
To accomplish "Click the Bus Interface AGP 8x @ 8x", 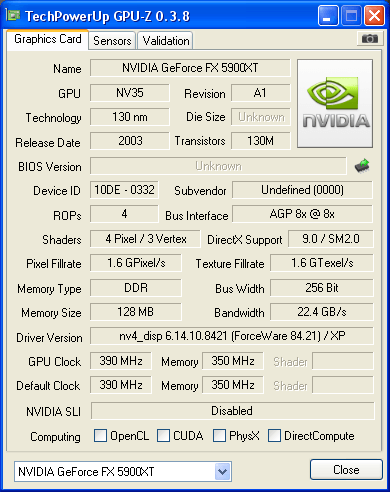I will 302,214.
